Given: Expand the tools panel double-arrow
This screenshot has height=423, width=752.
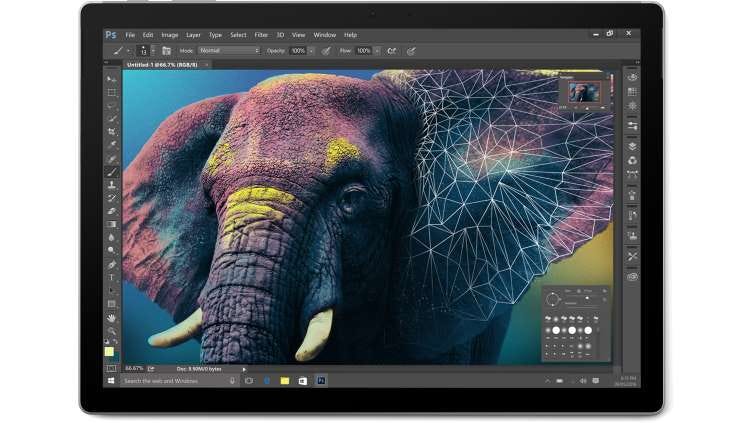Looking at the screenshot, I should click(106, 62).
